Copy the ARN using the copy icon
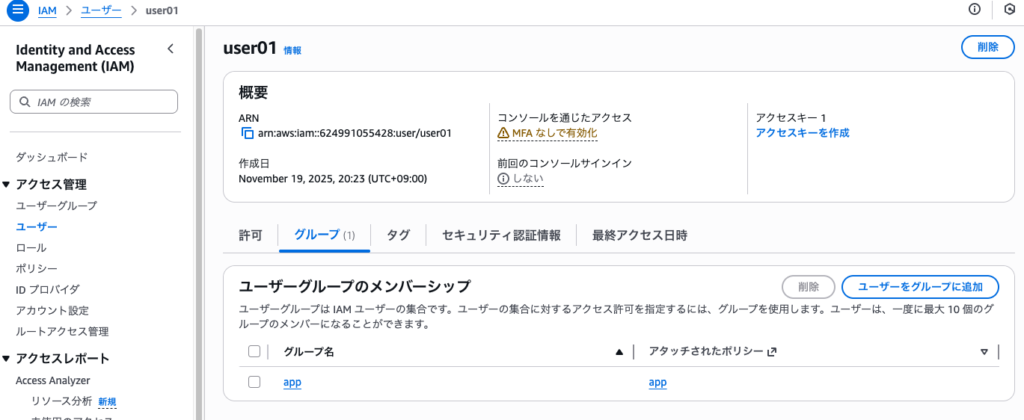Image resolution: width=1024 pixels, height=420 pixels. (247, 133)
